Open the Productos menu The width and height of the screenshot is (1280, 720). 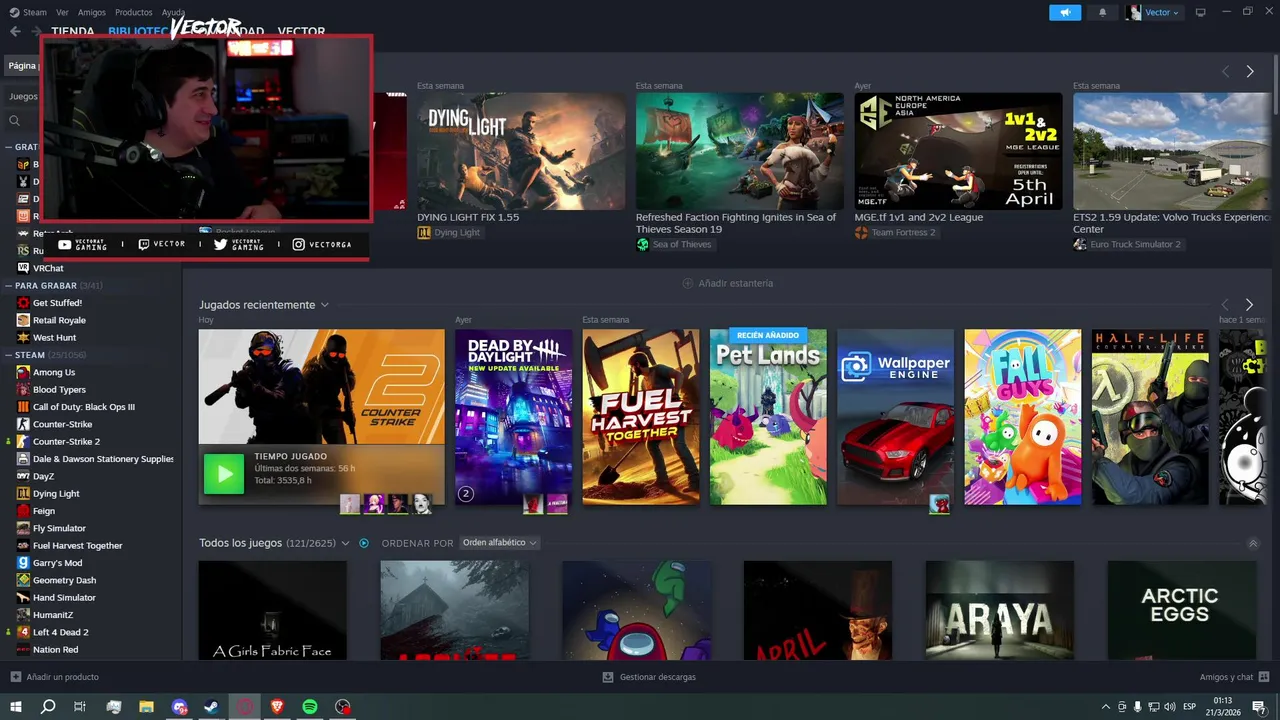(x=134, y=12)
